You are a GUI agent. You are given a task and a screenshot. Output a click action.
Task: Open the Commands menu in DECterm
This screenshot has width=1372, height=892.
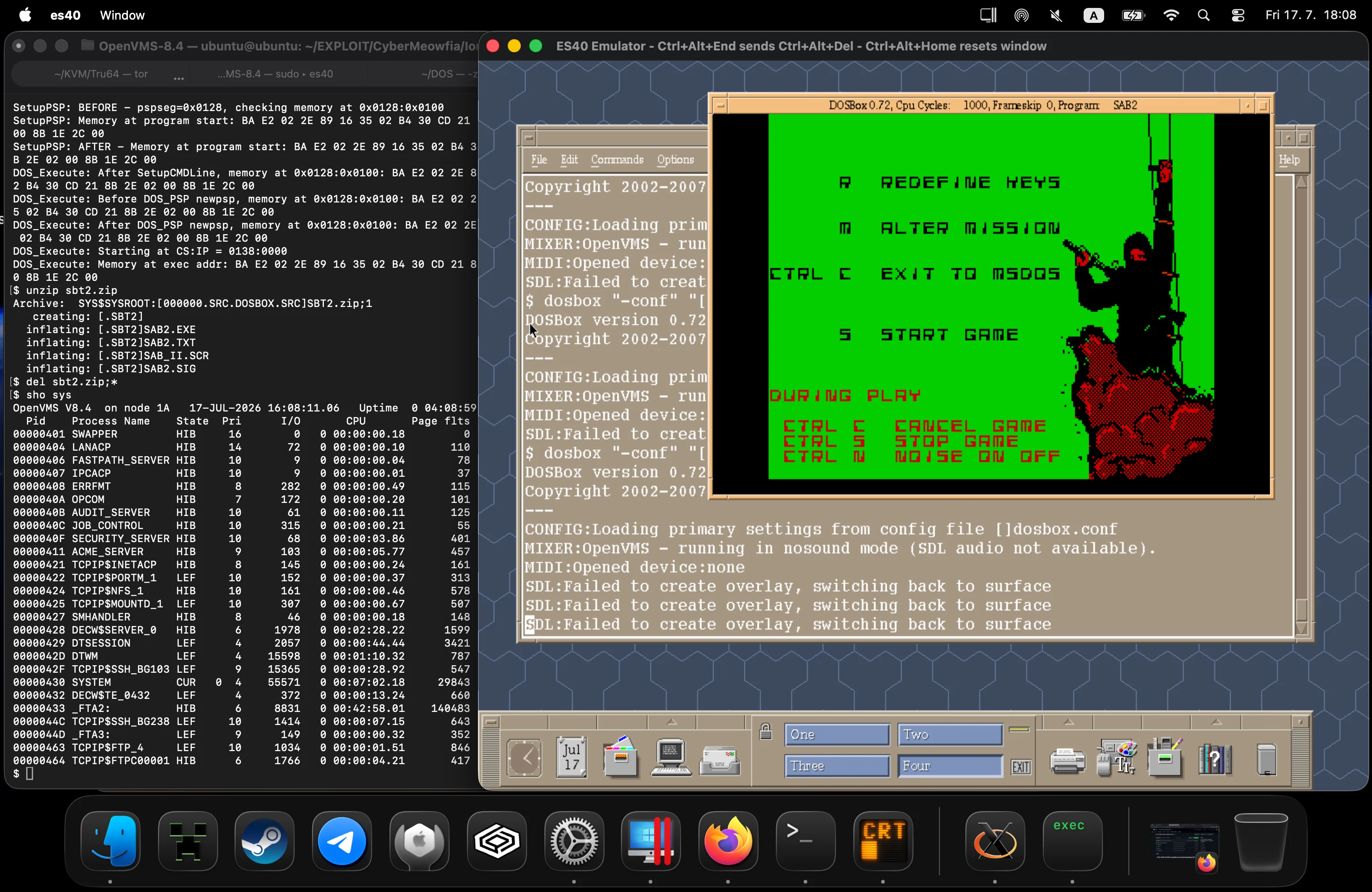(617, 160)
